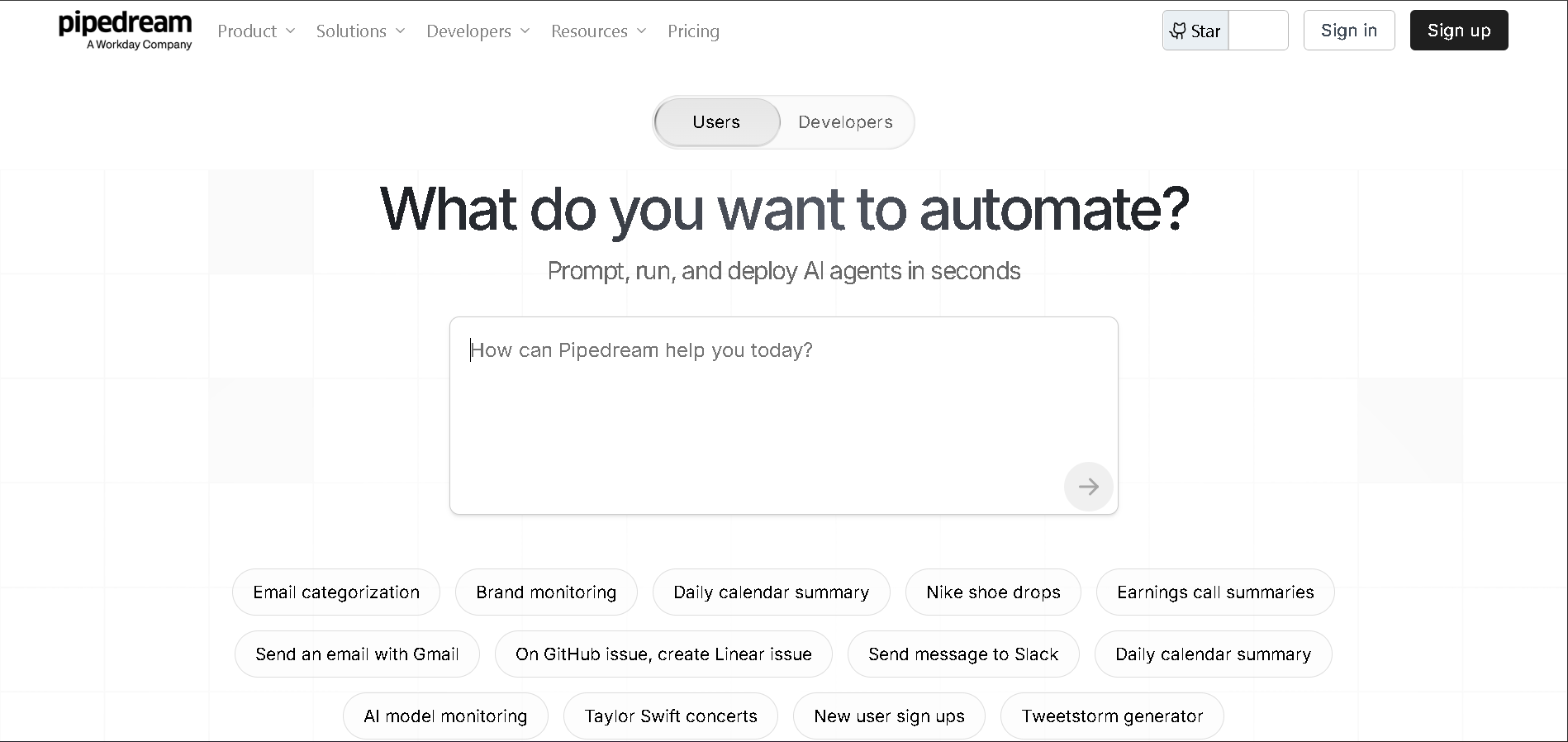Choose the New user sign ups suggestion
The width and height of the screenshot is (1568, 742).
pos(889,716)
